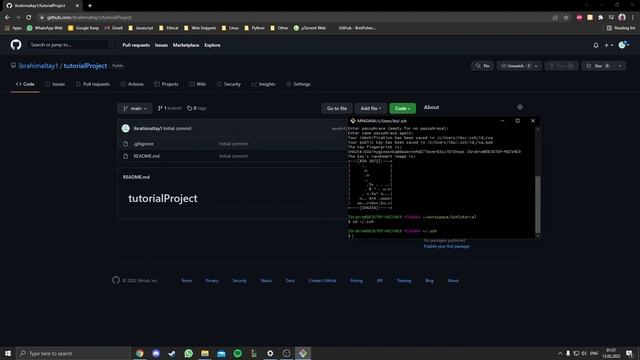Open the WhatsApp Web bookmark
The width and height of the screenshot is (640, 360).
click(x=45, y=28)
